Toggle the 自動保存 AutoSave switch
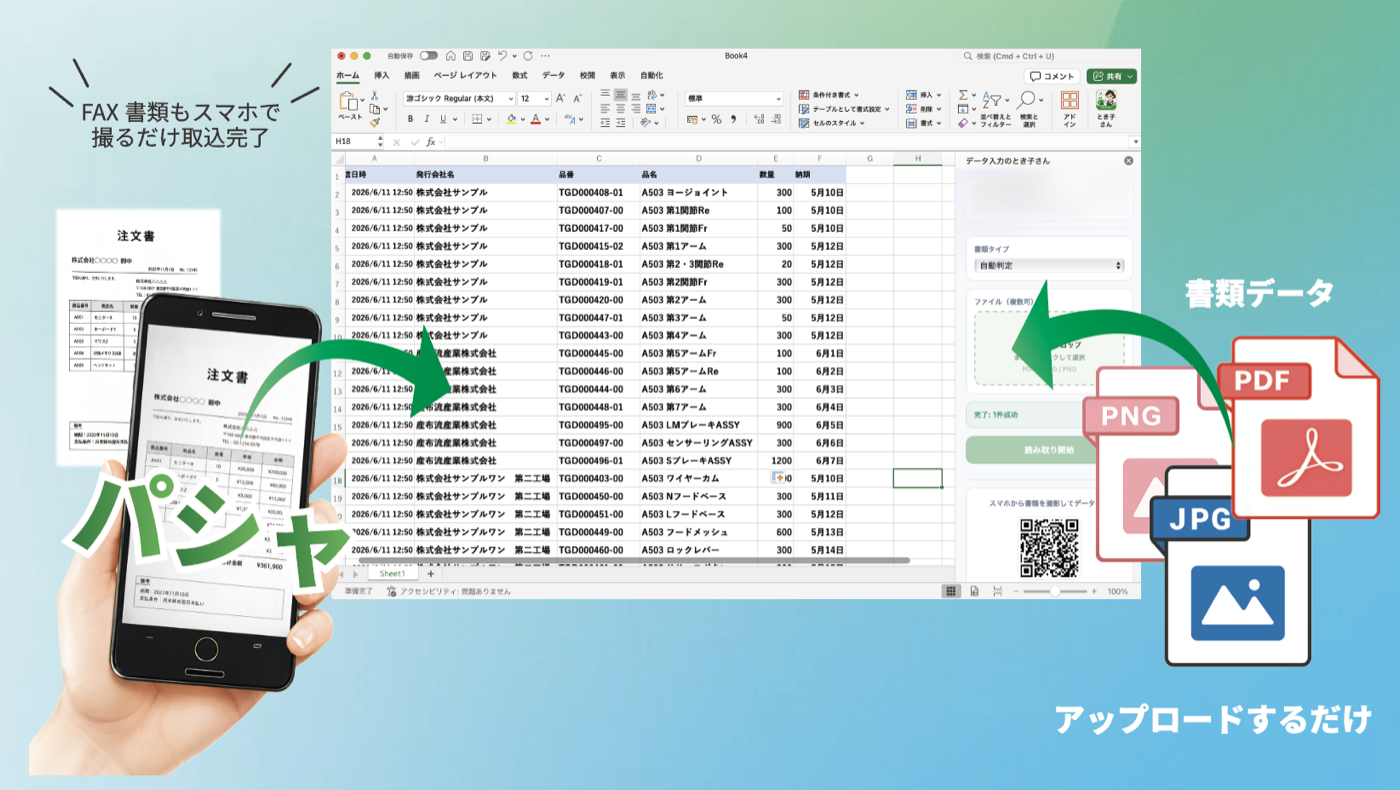Image resolution: width=1400 pixels, height=790 pixels. 429,56
